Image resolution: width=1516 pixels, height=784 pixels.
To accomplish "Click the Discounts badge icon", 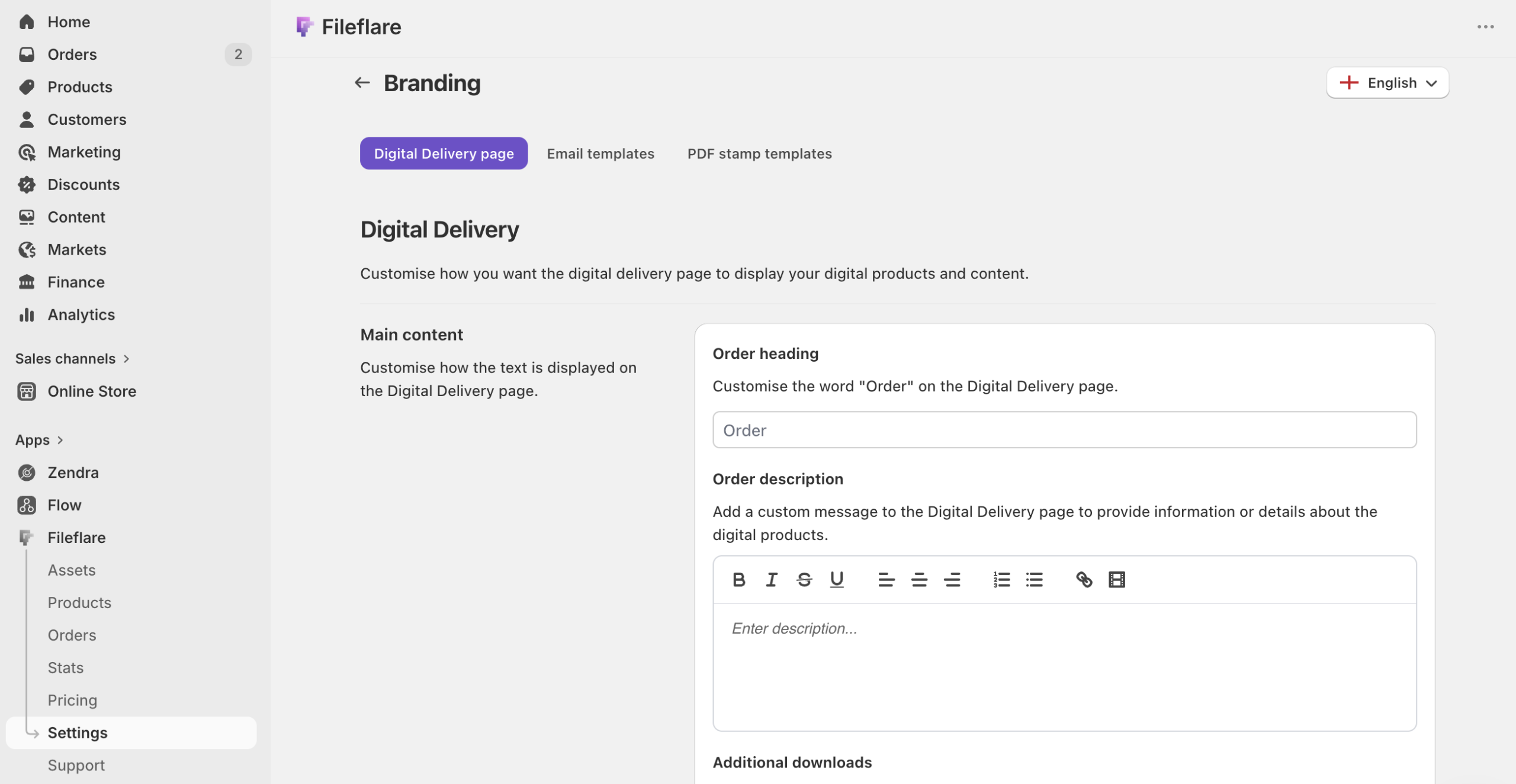I will (27, 185).
